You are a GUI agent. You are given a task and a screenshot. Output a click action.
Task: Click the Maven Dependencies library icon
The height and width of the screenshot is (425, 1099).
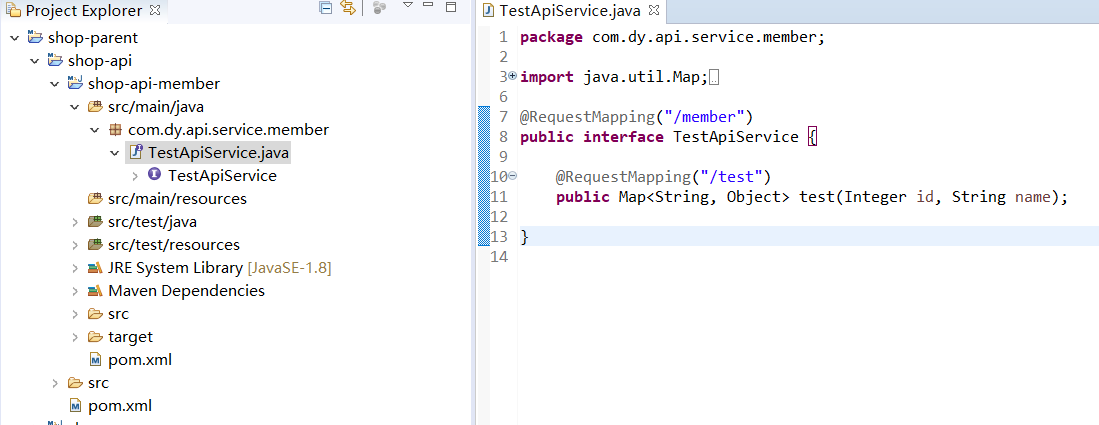point(95,291)
